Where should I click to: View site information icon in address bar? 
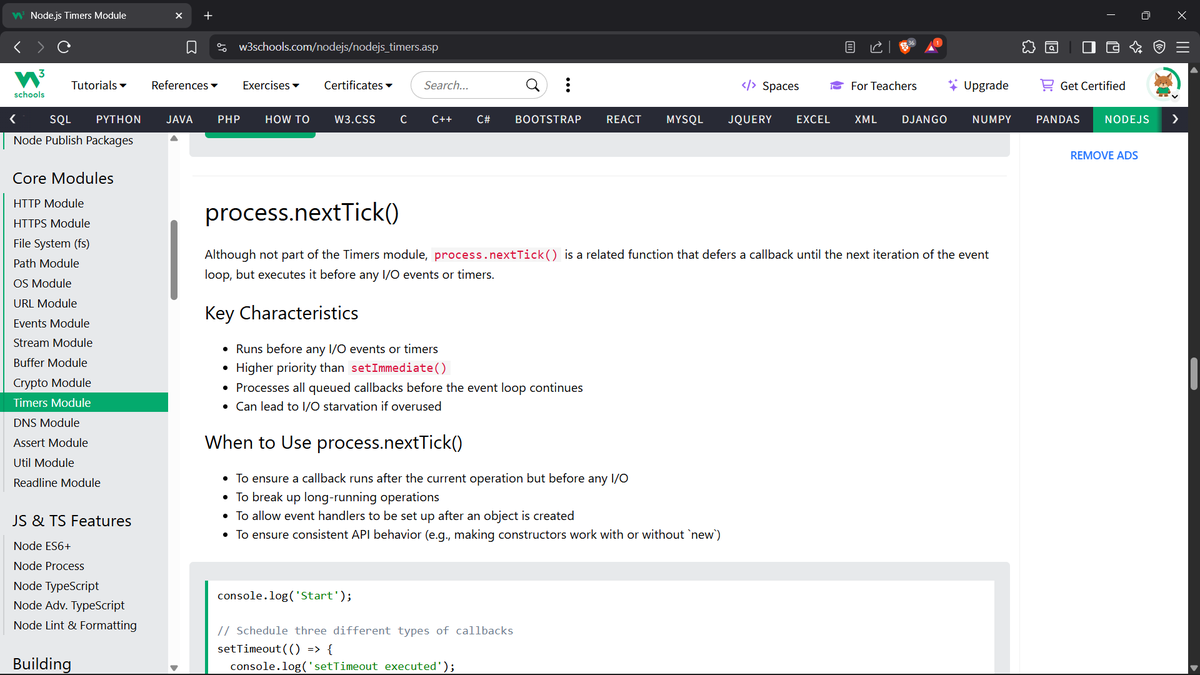(222, 47)
